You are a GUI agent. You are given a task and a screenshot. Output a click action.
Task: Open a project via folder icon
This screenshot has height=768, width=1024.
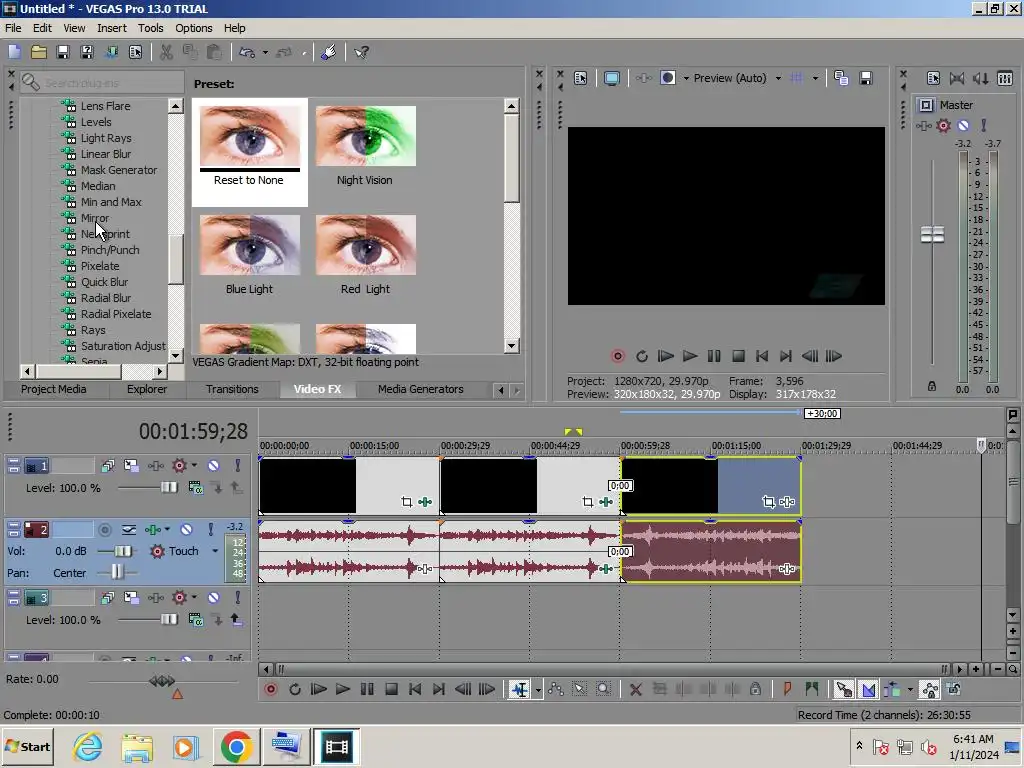point(39,52)
